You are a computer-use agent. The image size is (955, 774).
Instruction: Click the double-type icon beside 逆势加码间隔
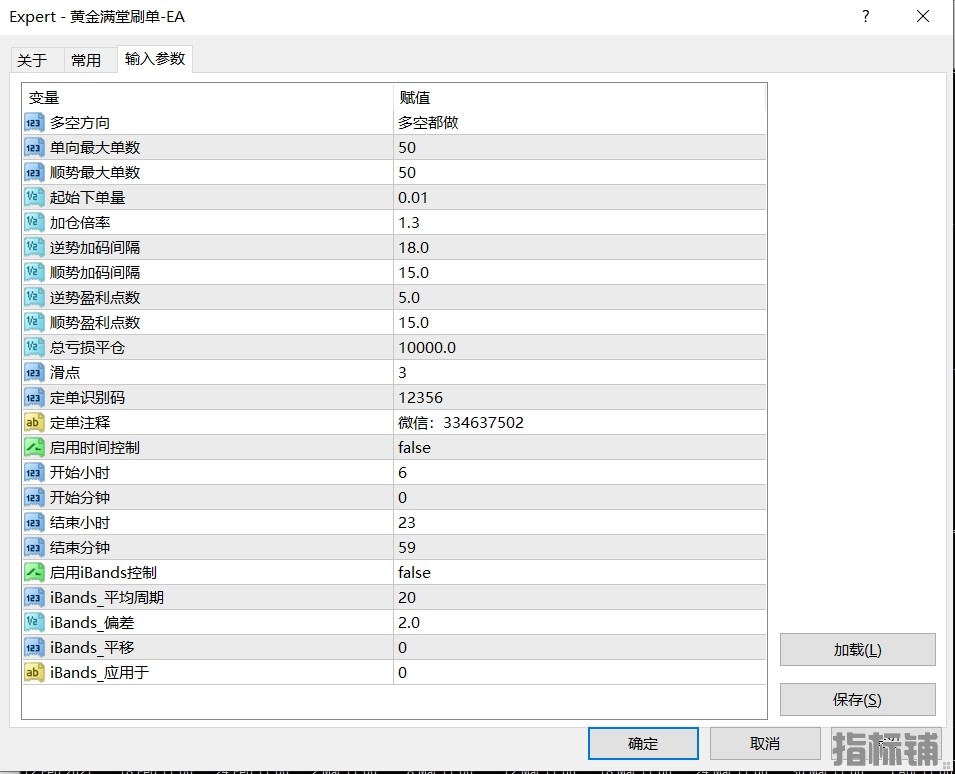(x=34, y=247)
